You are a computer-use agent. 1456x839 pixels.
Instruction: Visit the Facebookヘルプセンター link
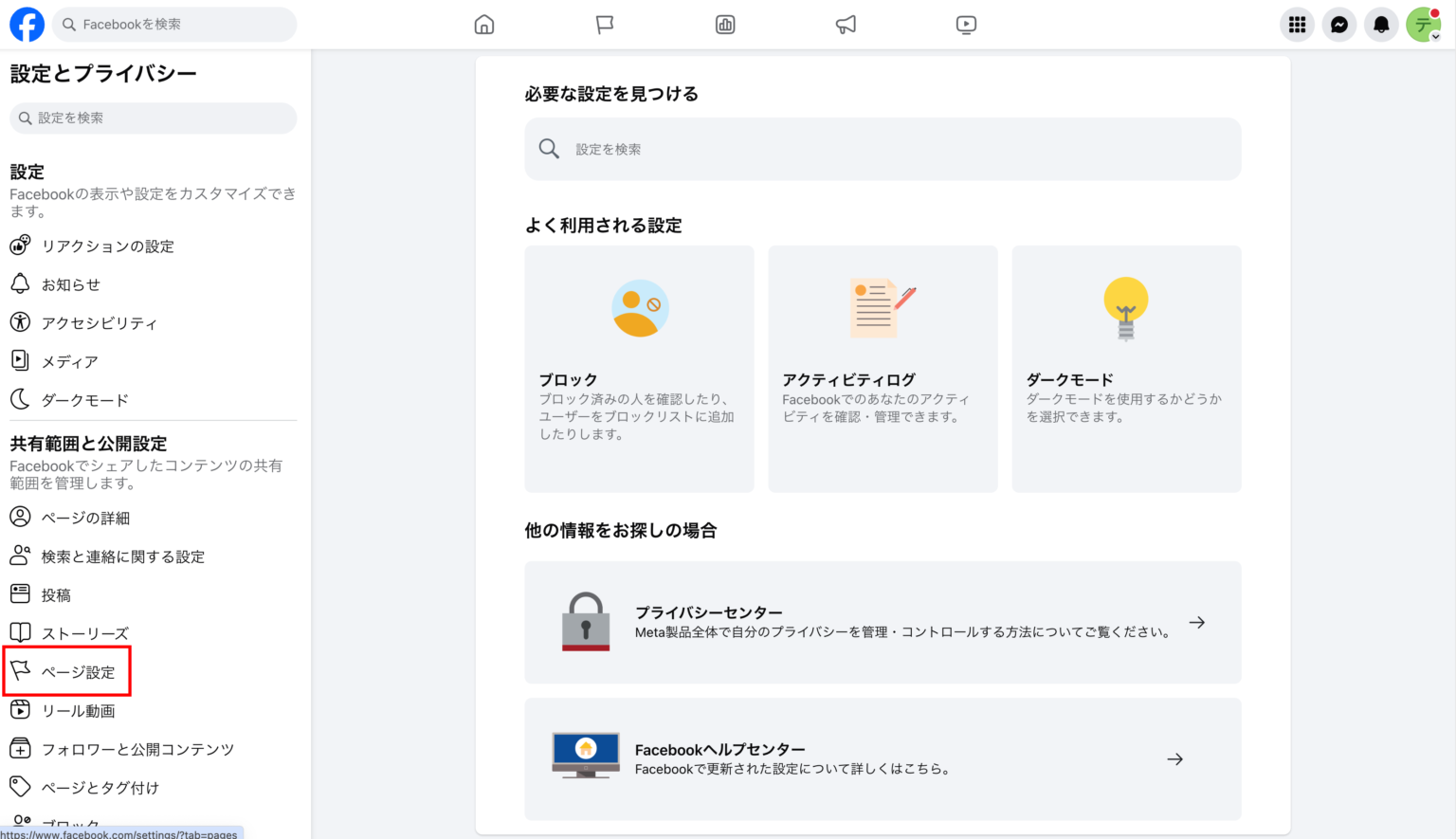coord(882,758)
